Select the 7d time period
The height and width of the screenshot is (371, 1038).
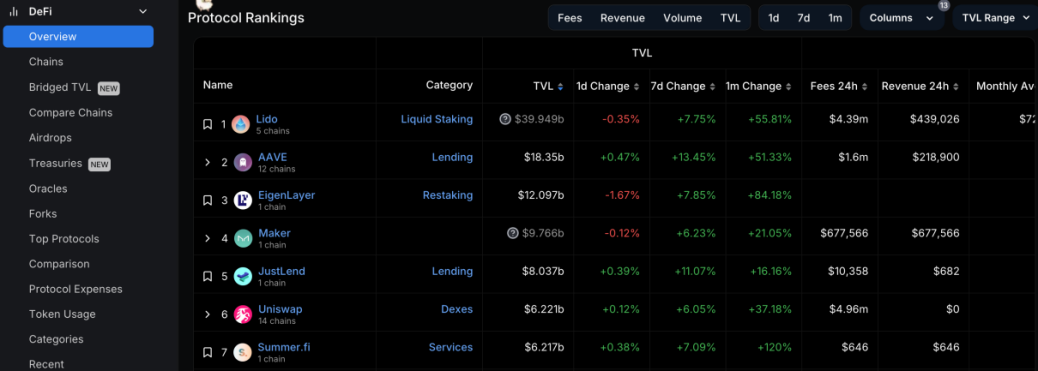point(804,18)
